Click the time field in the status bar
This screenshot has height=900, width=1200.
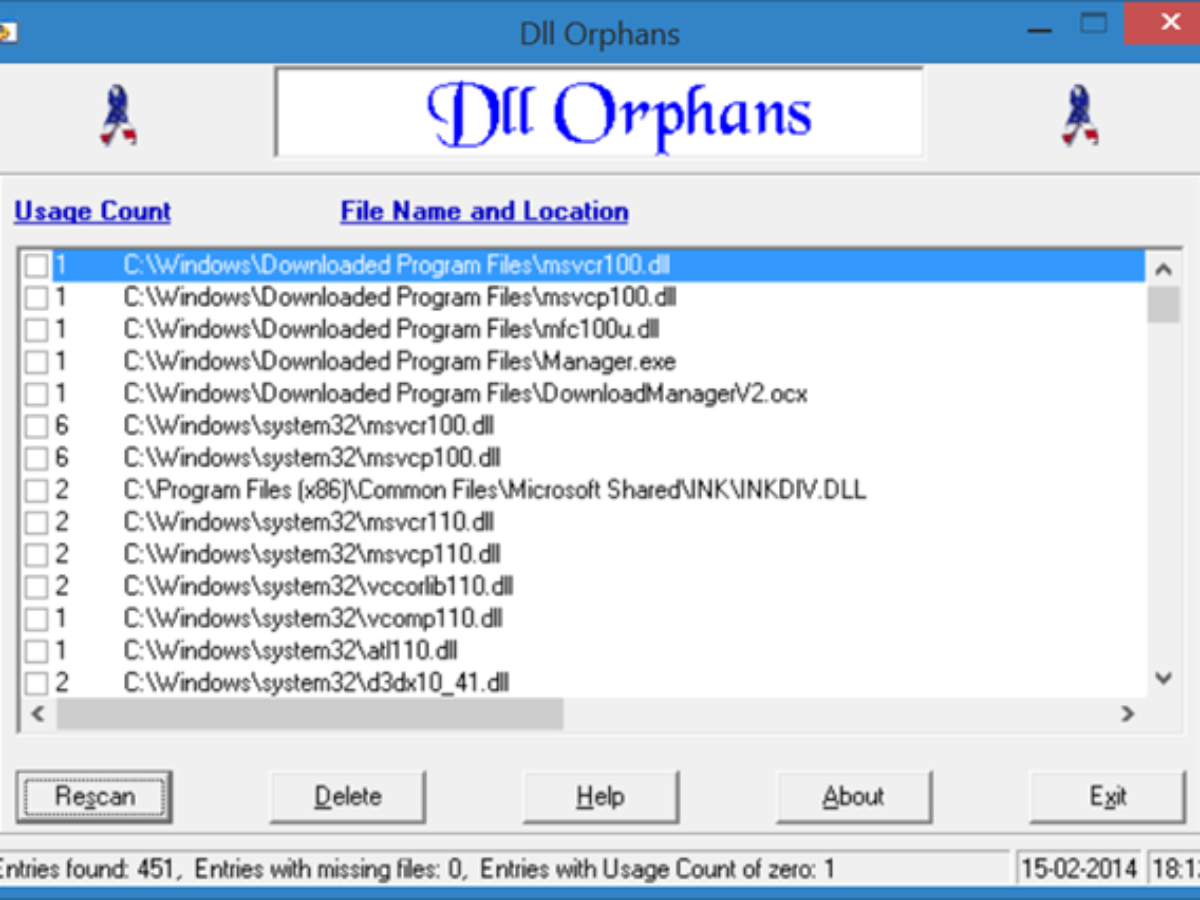[x=1174, y=869]
